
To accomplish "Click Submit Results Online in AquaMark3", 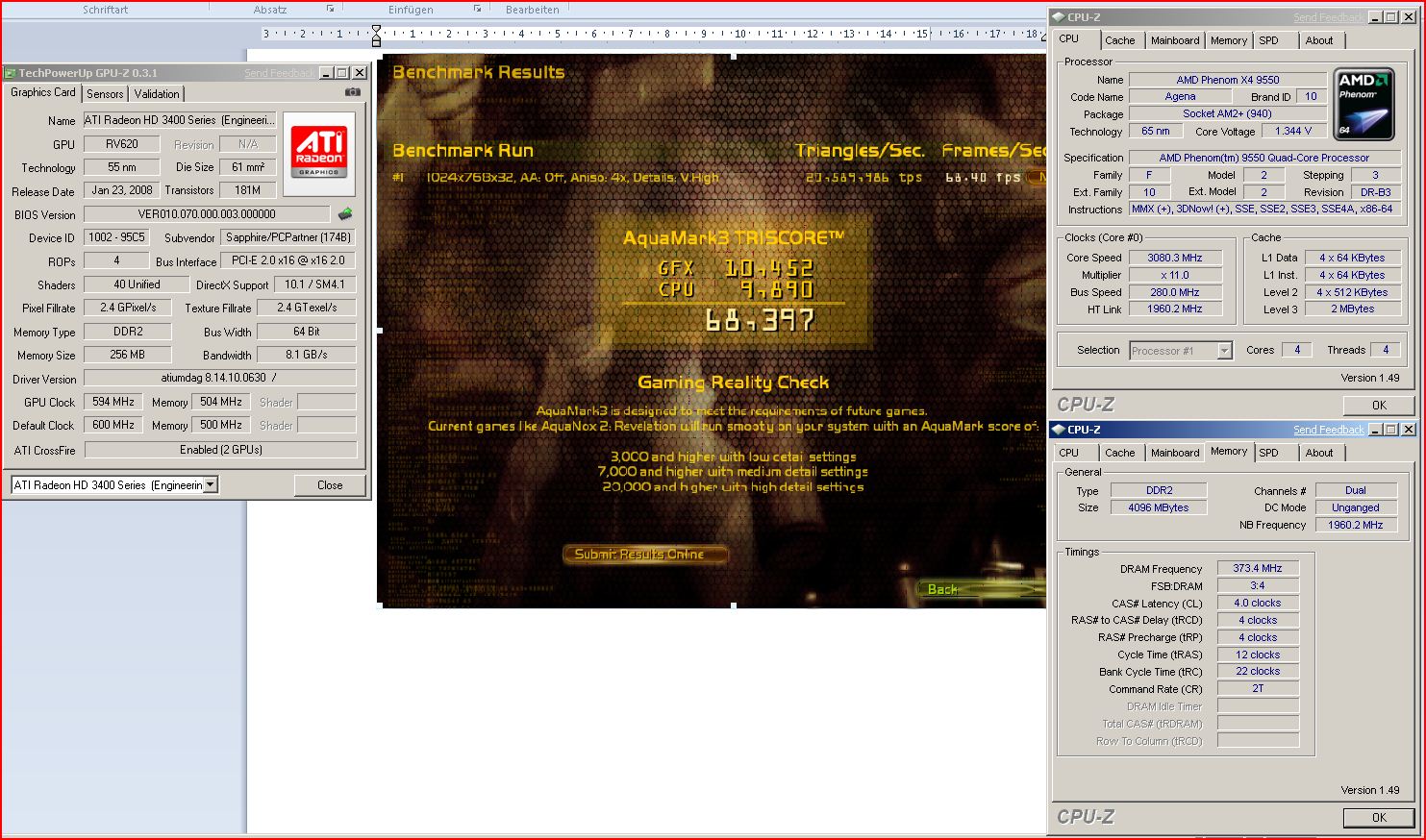I will coord(644,555).
